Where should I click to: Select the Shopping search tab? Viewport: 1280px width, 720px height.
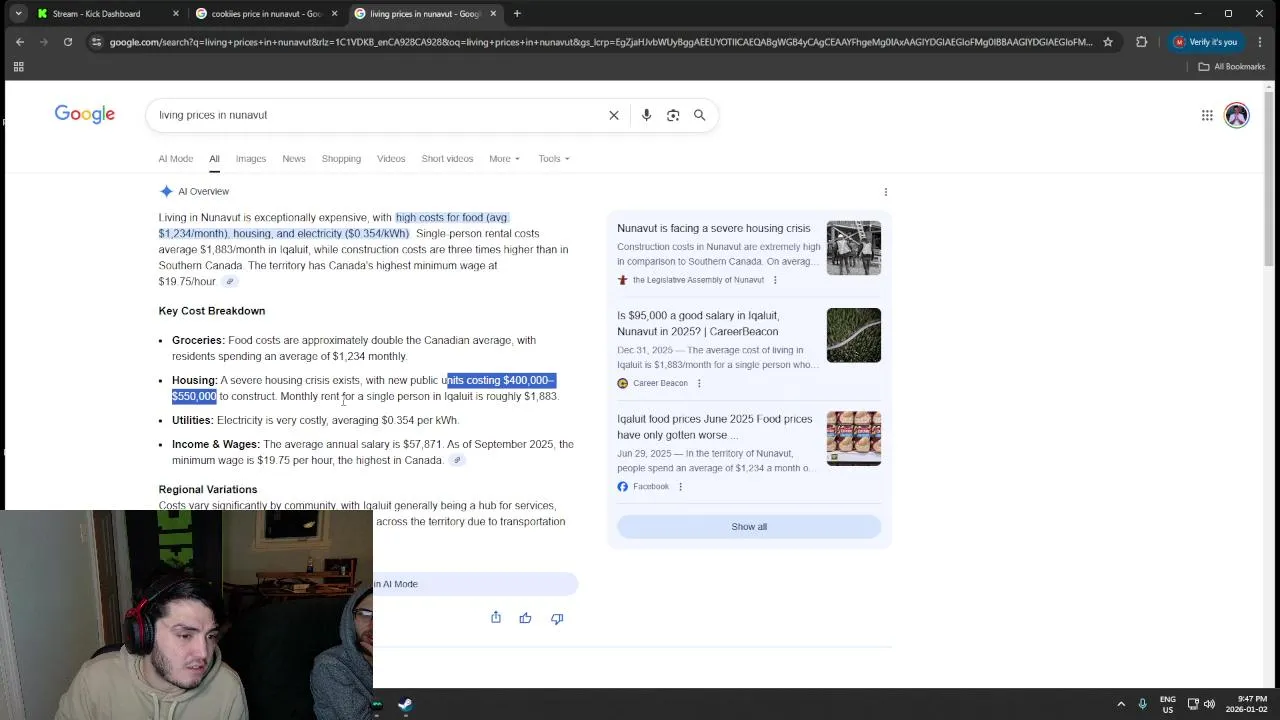click(341, 159)
